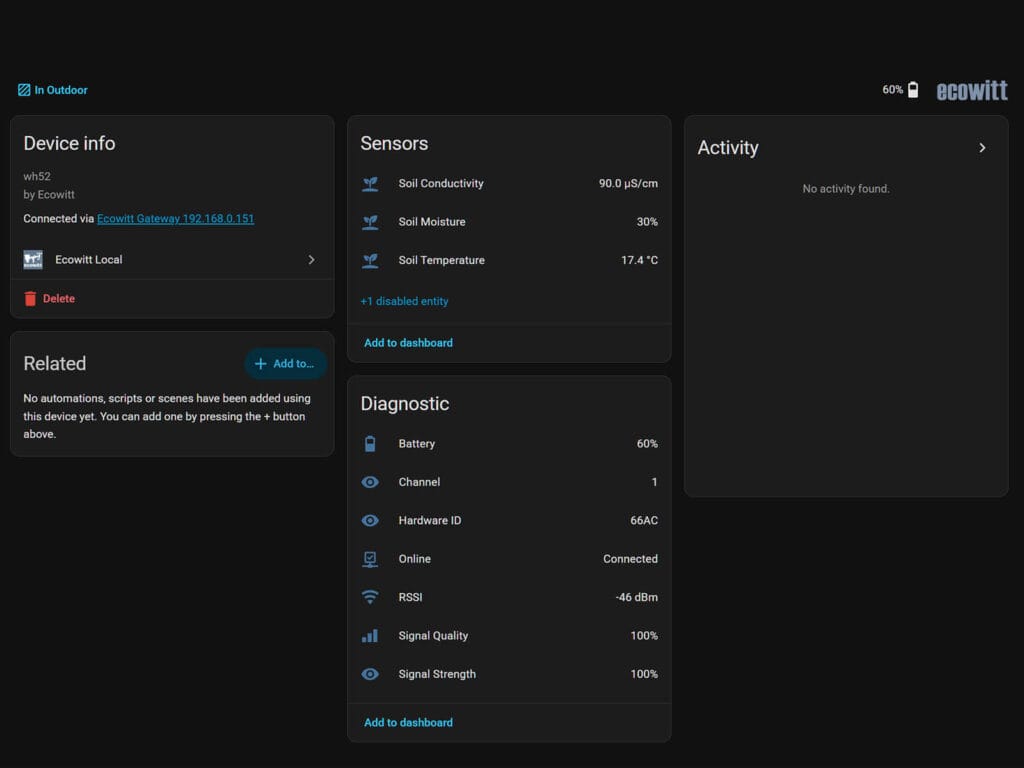Click the Soil Moisture sprout icon
Screen dimensions: 1024x768
(370, 222)
